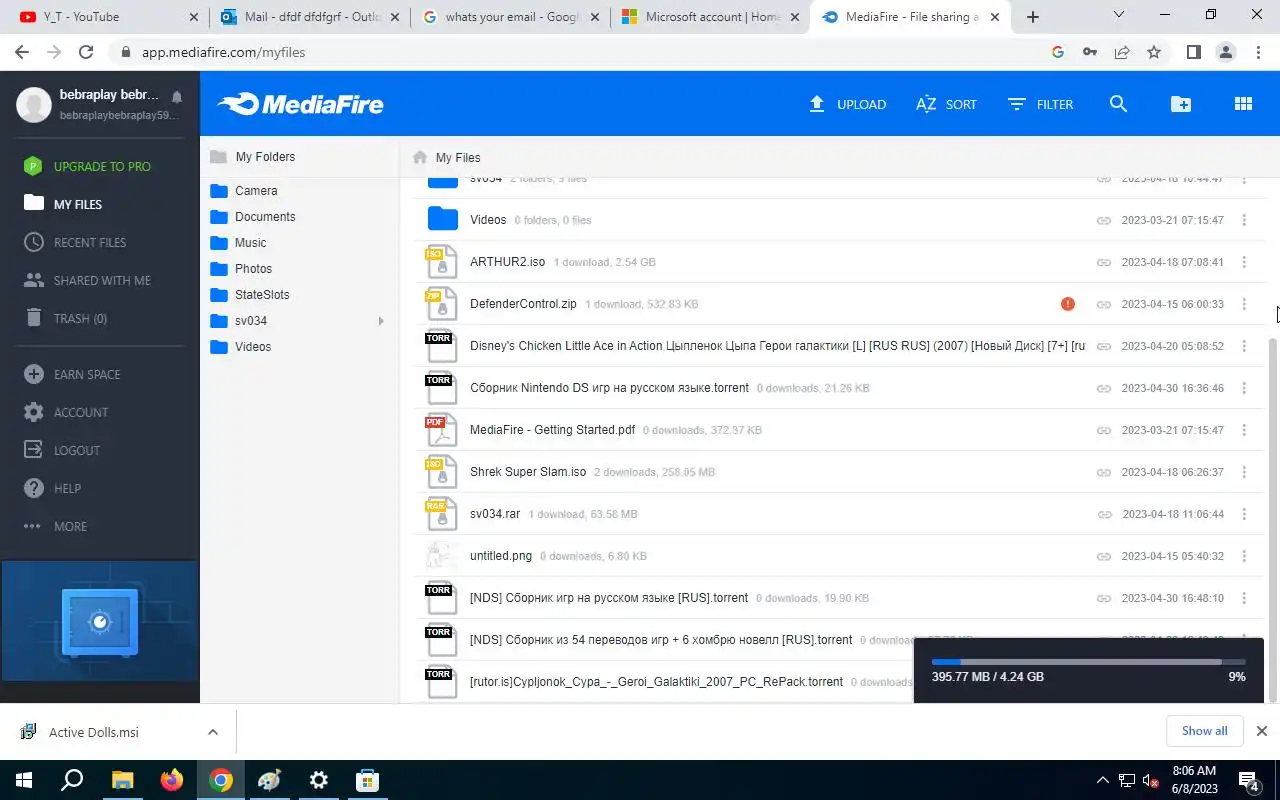
Task: Reload the page
Action: 86,52
